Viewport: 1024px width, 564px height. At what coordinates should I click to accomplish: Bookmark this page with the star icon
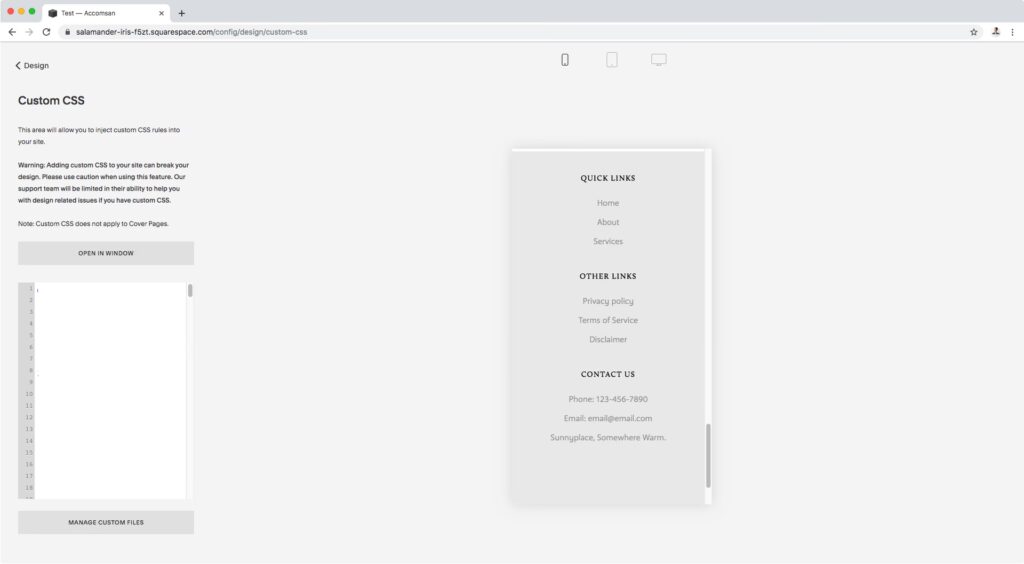pyautogui.click(x=973, y=32)
